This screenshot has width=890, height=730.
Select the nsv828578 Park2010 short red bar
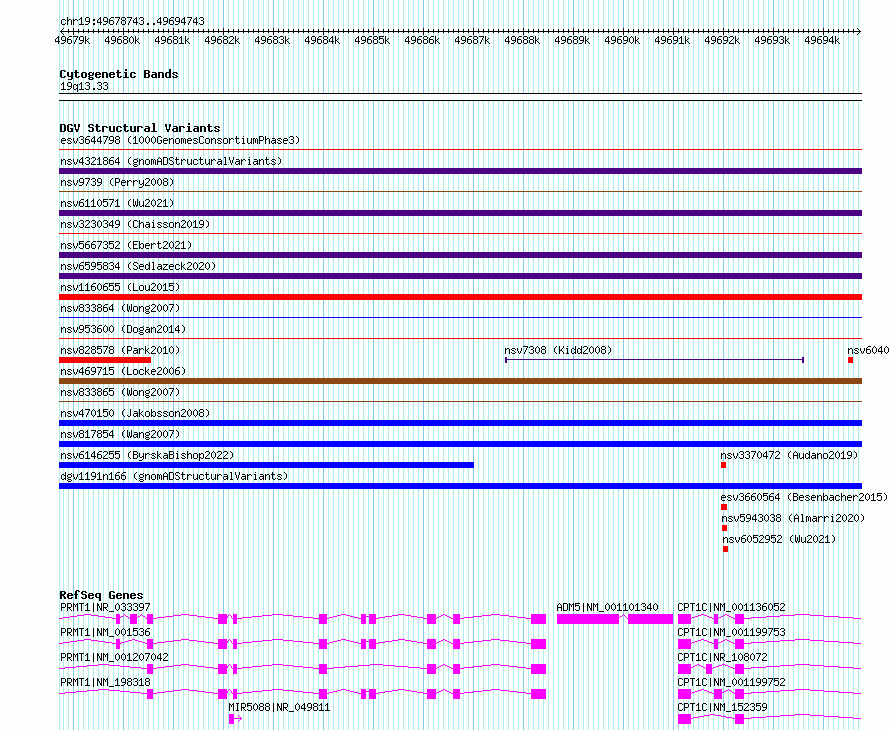pyautogui.click(x=105, y=360)
